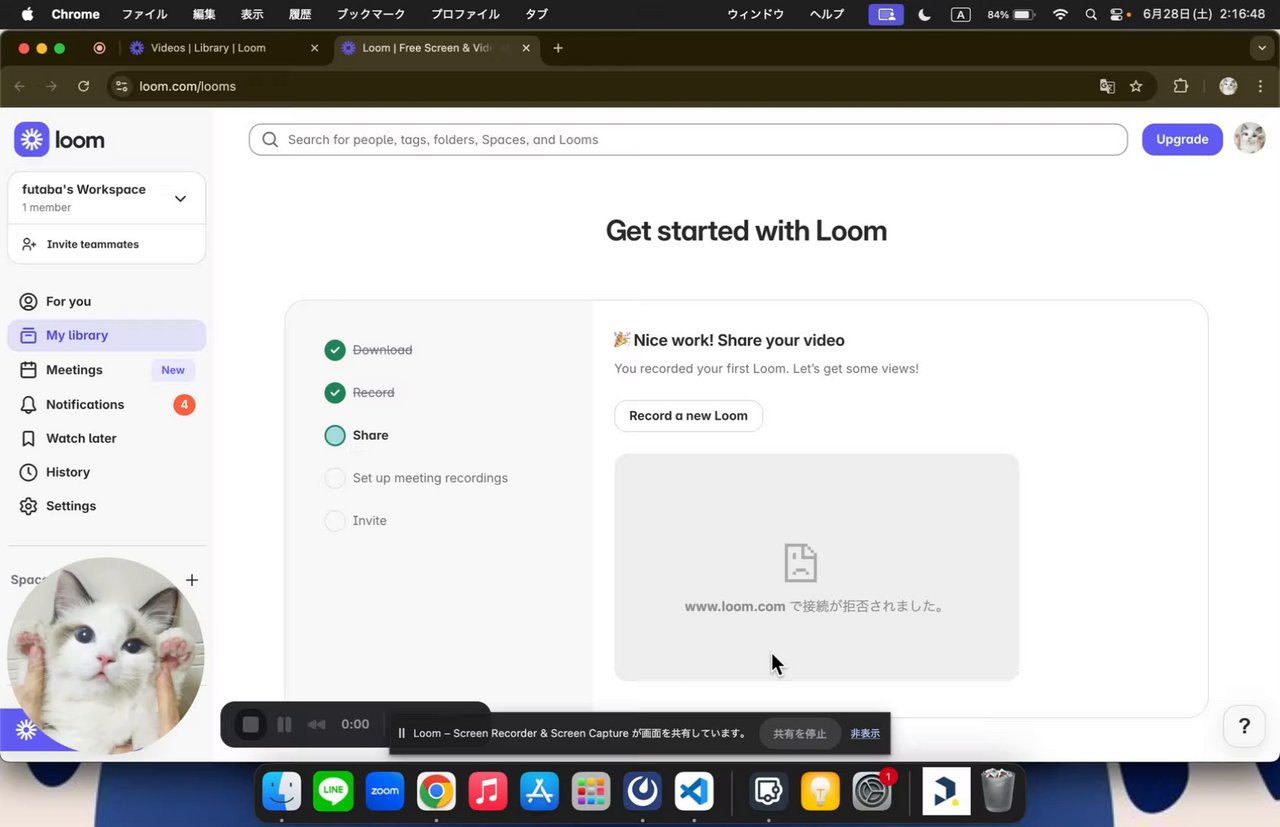Viewport: 1280px width, 827px height.
Task: Pause the Loom recording
Action: click(284, 724)
